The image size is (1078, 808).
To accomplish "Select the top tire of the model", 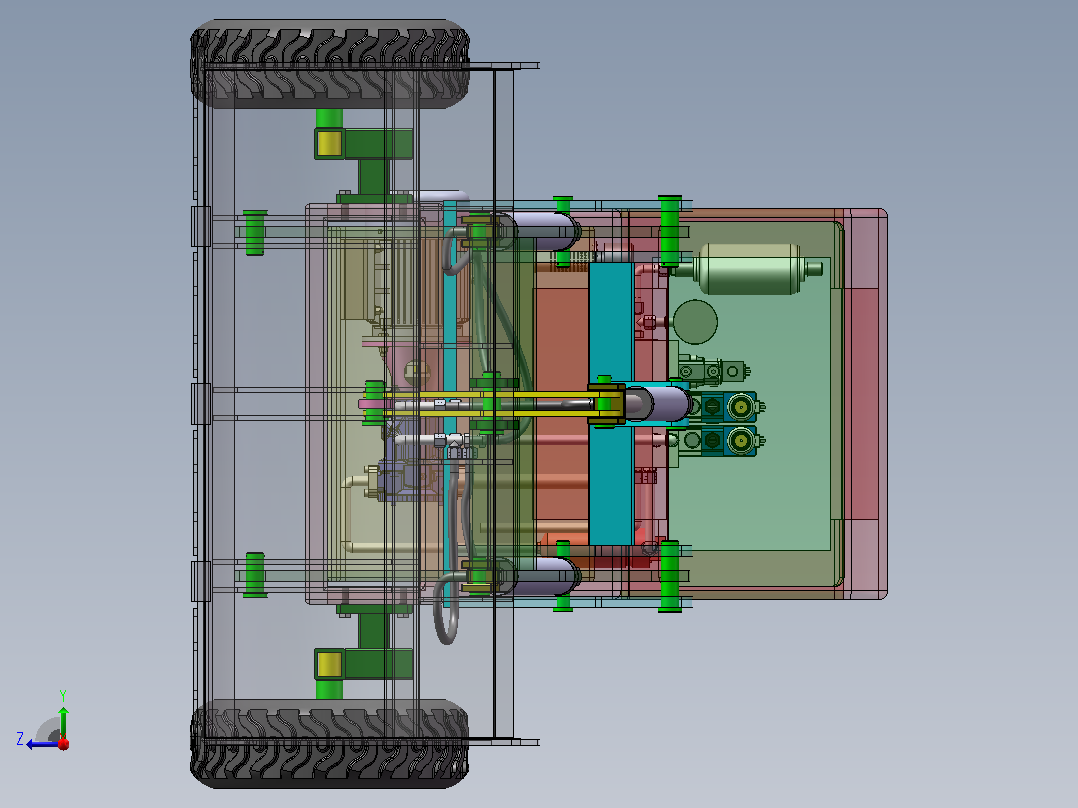I will [x=330, y=63].
